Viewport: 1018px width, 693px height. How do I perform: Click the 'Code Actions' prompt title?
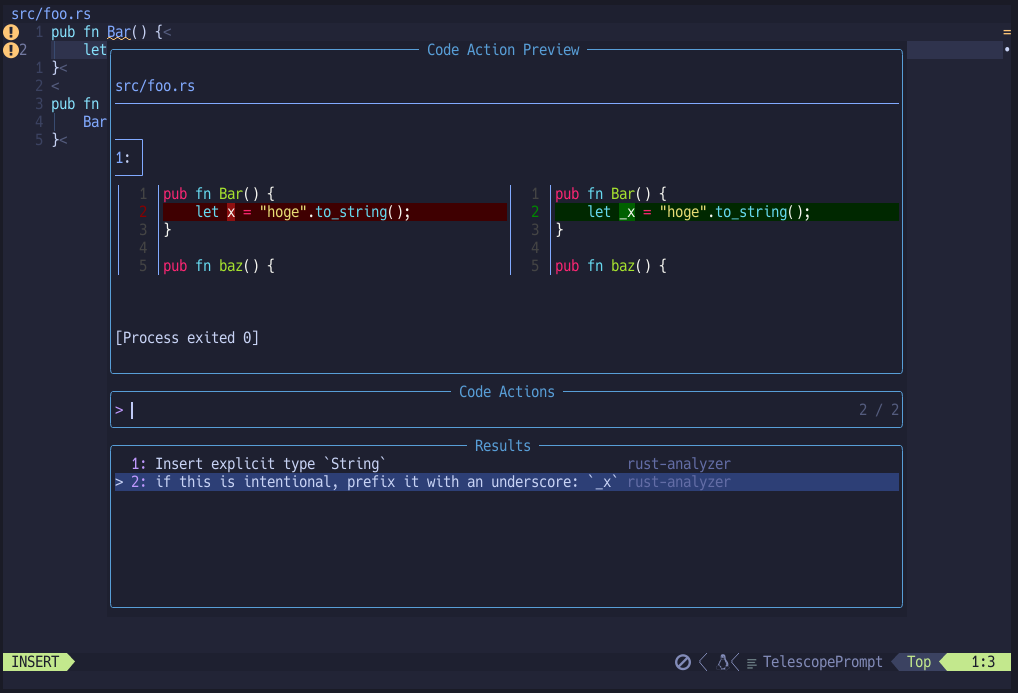[x=506, y=392]
